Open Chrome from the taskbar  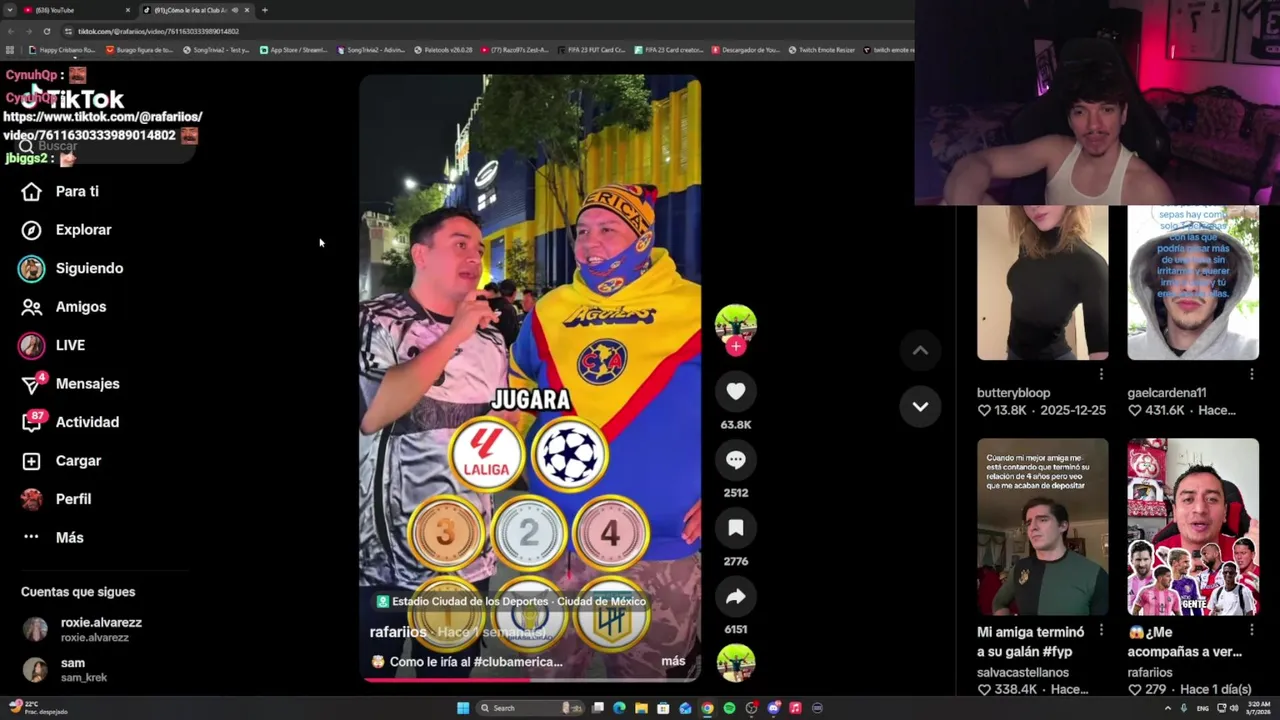[x=707, y=708]
